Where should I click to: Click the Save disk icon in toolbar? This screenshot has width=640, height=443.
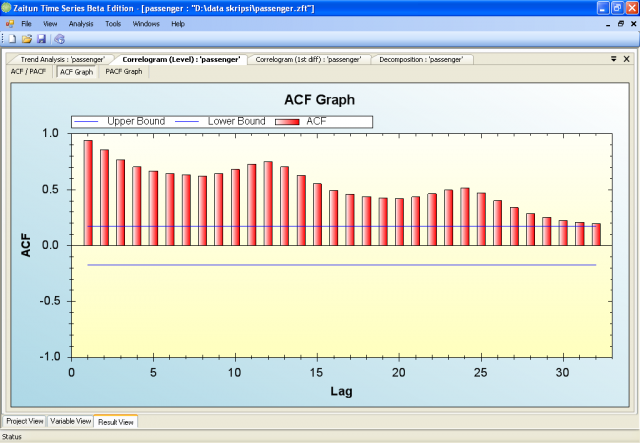[41, 38]
